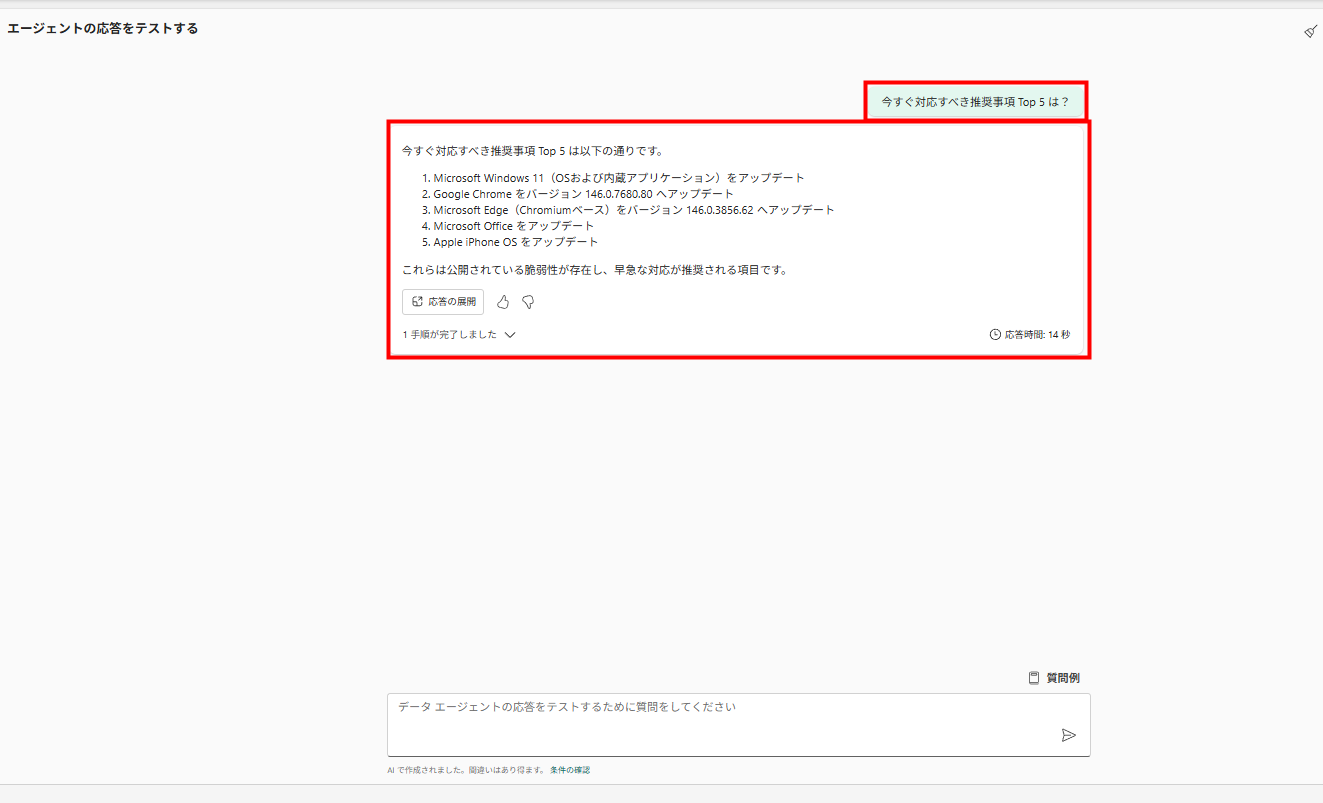Give the response a thumbs down
Image resolution: width=1323 pixels, height=803 pixels.
click(x=528, y=302)
